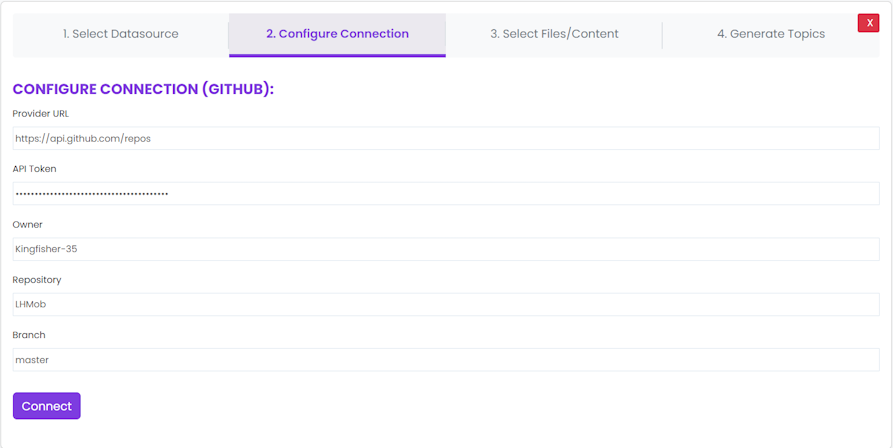Switch to the Generate Topics tab
Viewport: 893px width, 448px height.
tap(770, 34)
